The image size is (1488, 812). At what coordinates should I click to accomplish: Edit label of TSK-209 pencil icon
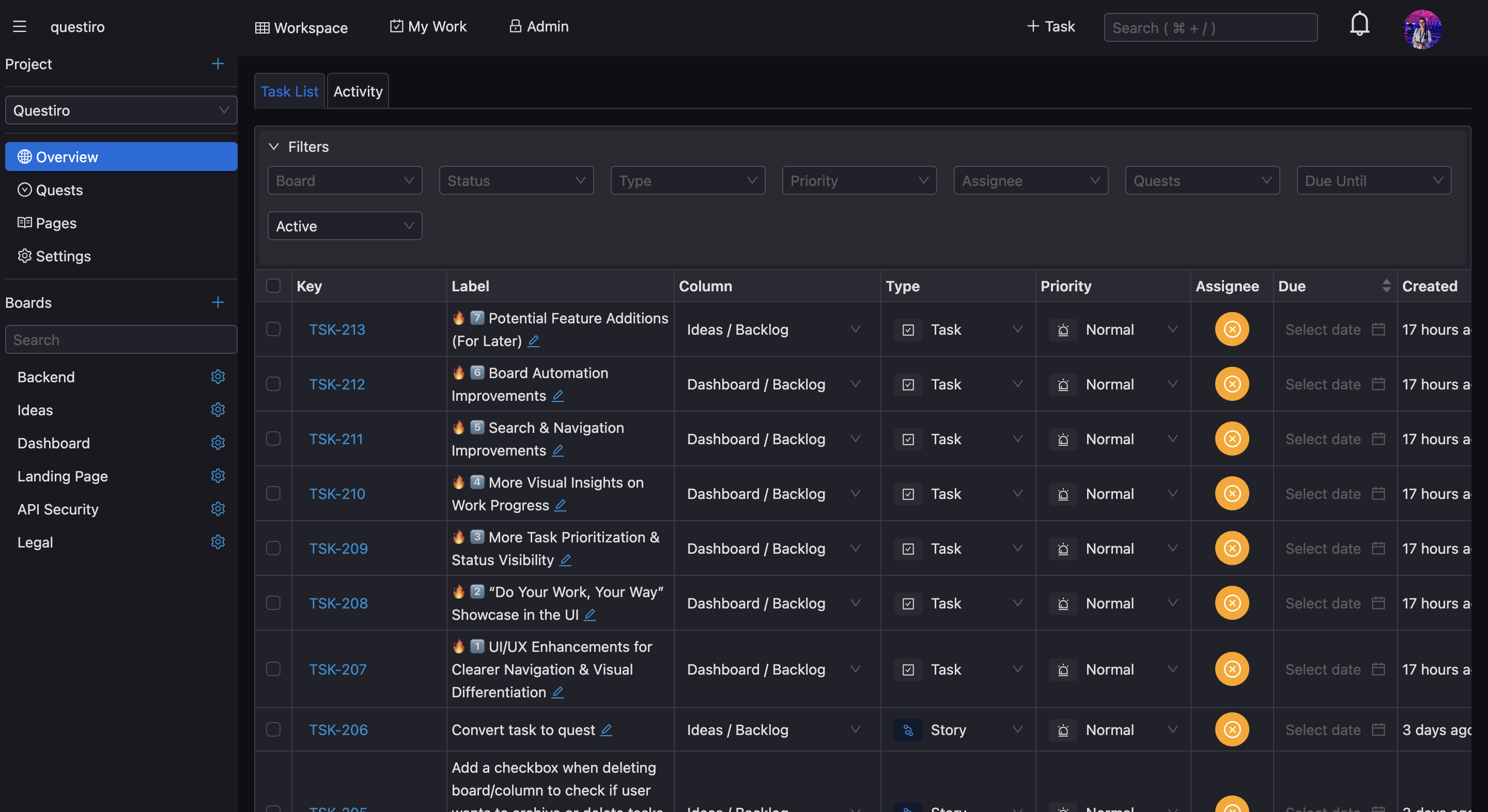coord(566,559)
